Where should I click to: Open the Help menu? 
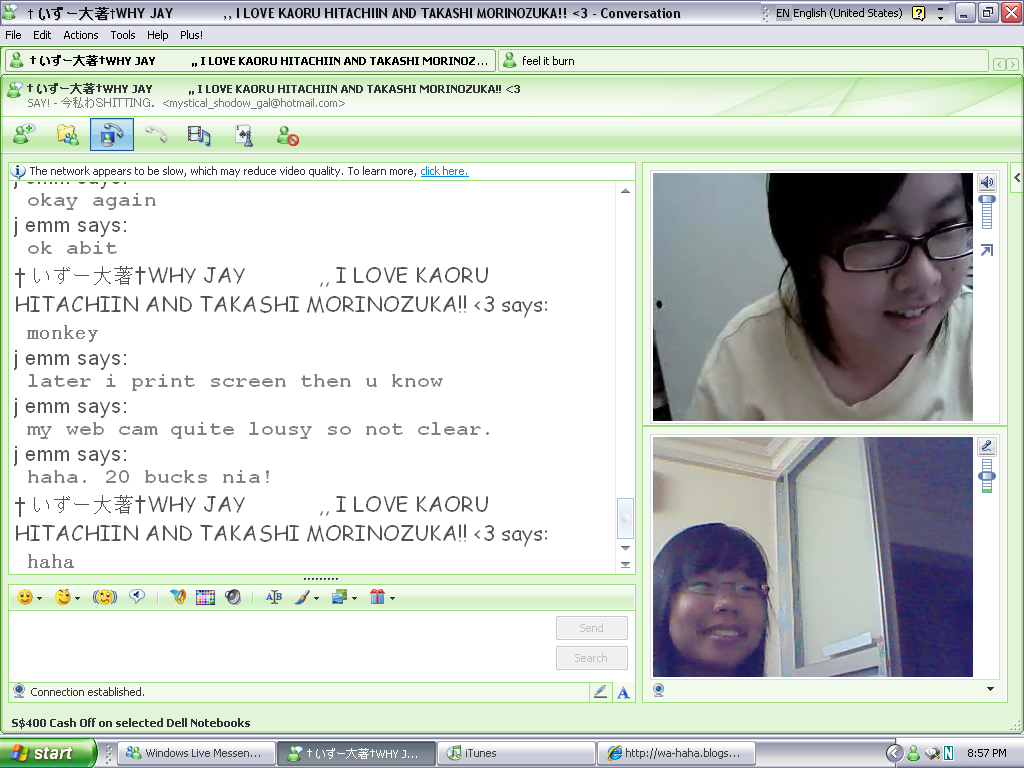157,35
